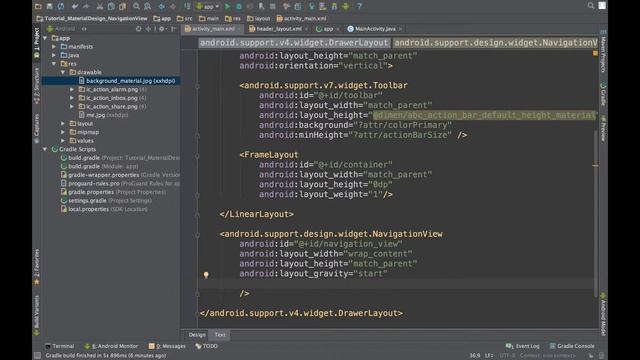
Task: Open the Messages tool window
Action: [x=167, y=346]
